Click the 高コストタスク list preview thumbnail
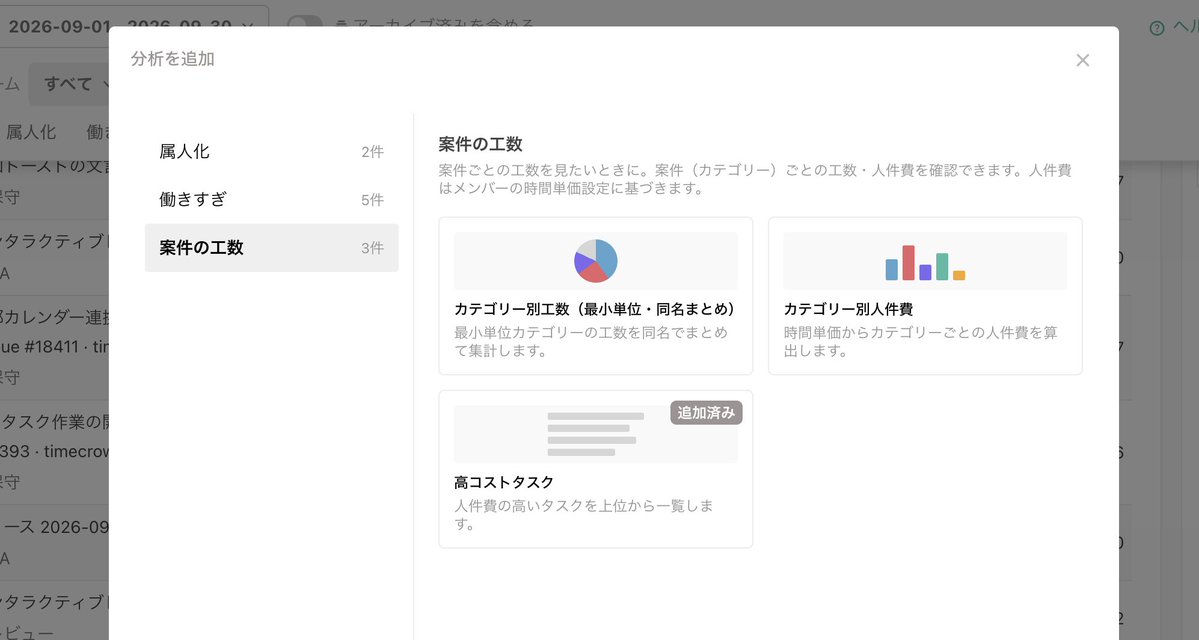This screenshot has height=640, width=1199. [x=596, y=434]
